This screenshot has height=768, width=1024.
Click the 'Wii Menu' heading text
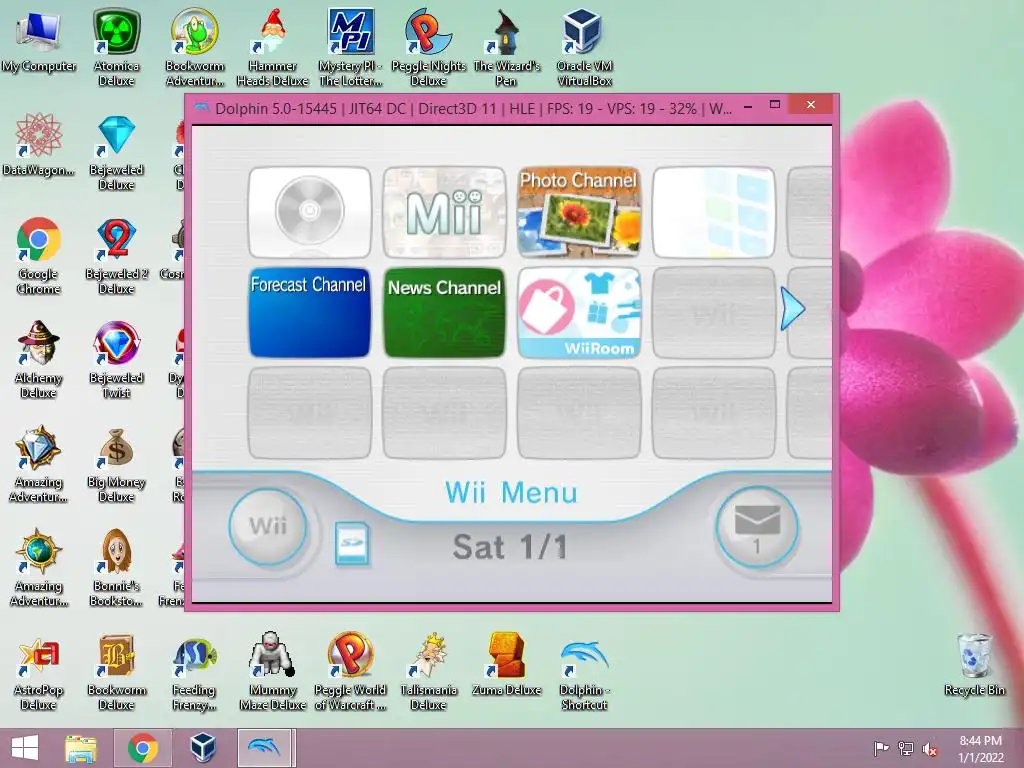511,492
